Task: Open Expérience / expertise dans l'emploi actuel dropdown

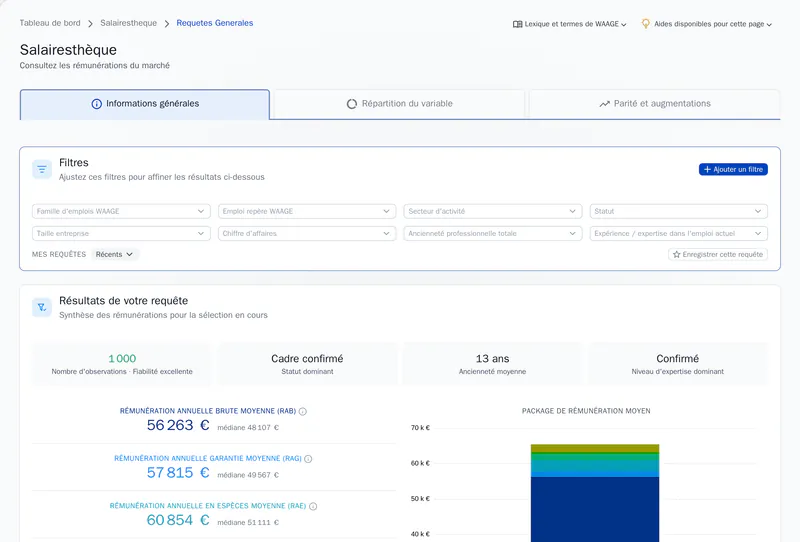Action: 679,233
